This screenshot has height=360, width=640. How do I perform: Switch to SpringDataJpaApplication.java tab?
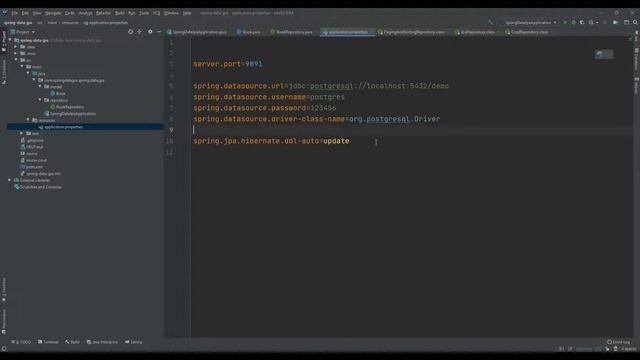click(197, 32)
